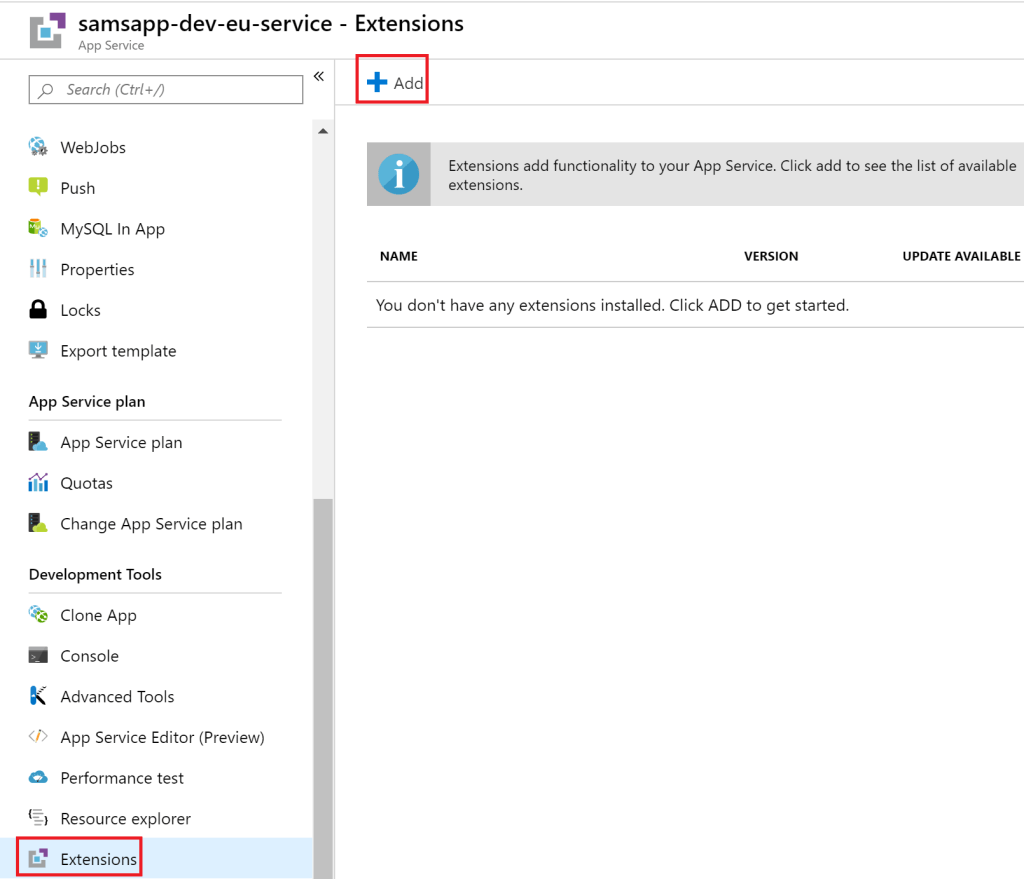Click the MySQL In App icon
This screenshot has height=879, width=1024.
[39, 229]
